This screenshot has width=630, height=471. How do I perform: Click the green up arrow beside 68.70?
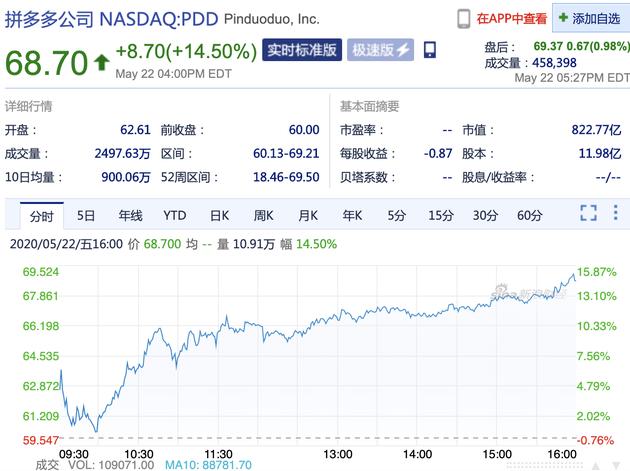(102, 62)
